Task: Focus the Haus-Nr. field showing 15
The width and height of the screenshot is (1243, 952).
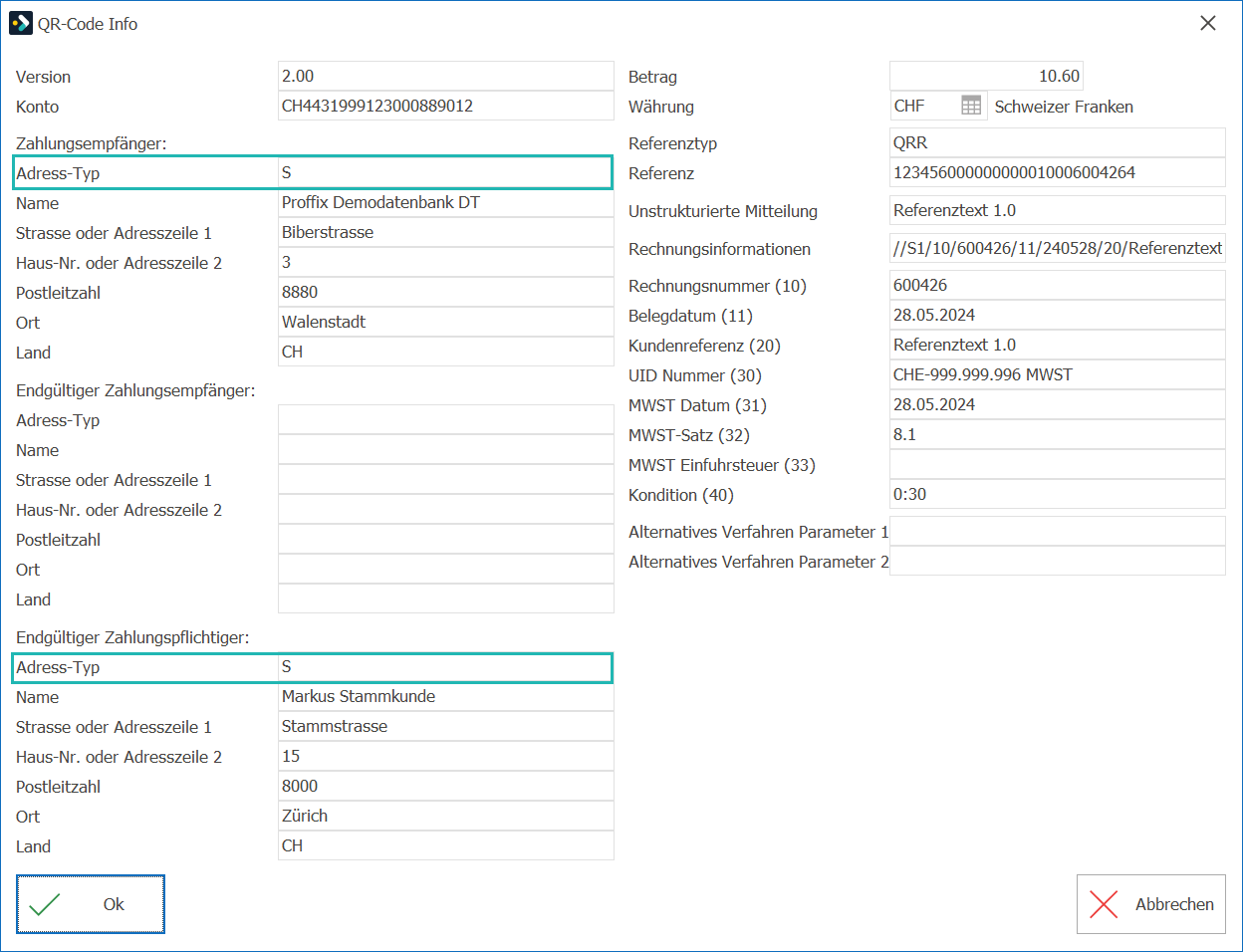Action: pos(446,756)
